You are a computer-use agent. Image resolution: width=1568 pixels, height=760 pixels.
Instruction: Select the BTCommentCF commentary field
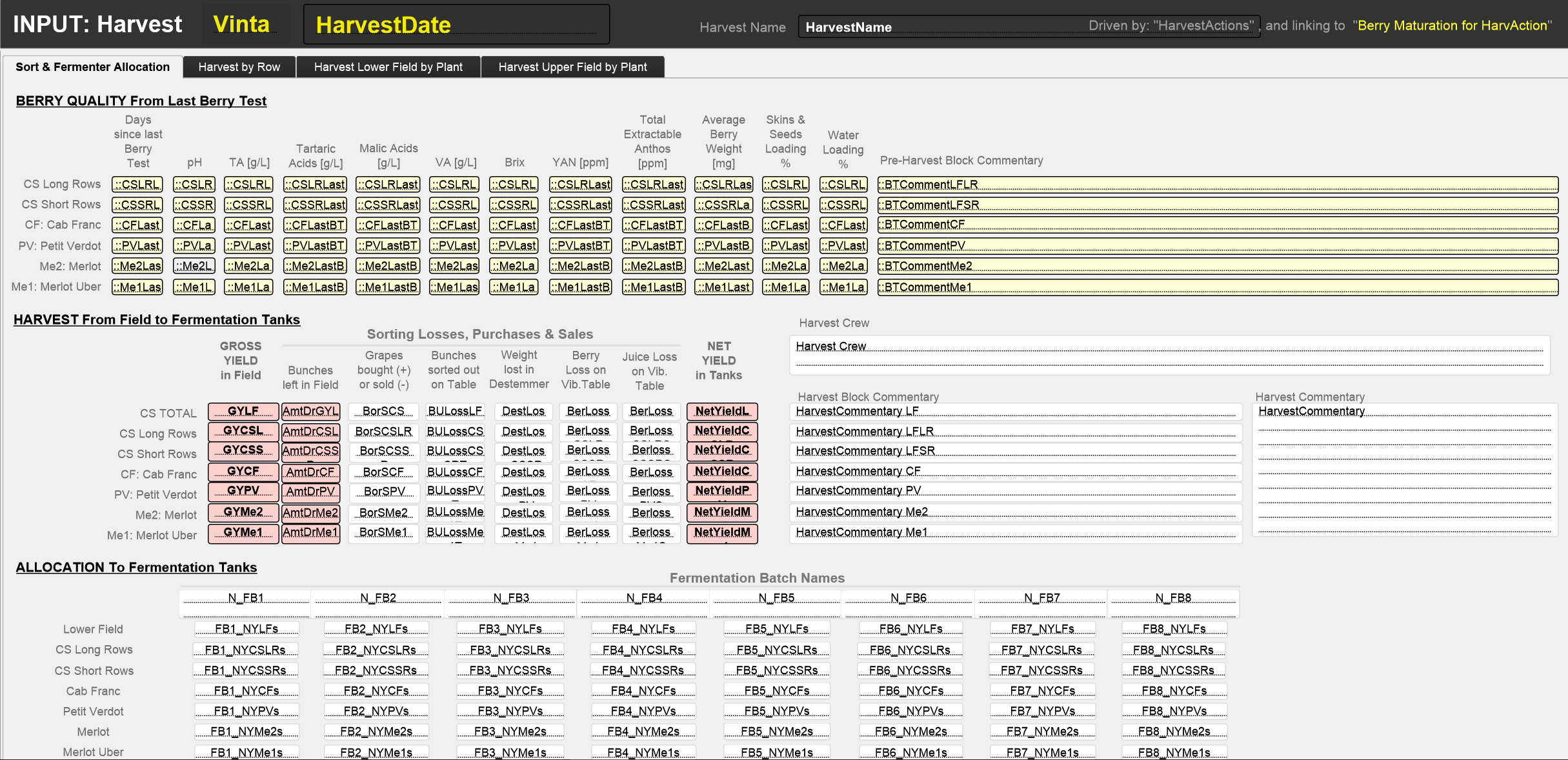point(1218,225)
